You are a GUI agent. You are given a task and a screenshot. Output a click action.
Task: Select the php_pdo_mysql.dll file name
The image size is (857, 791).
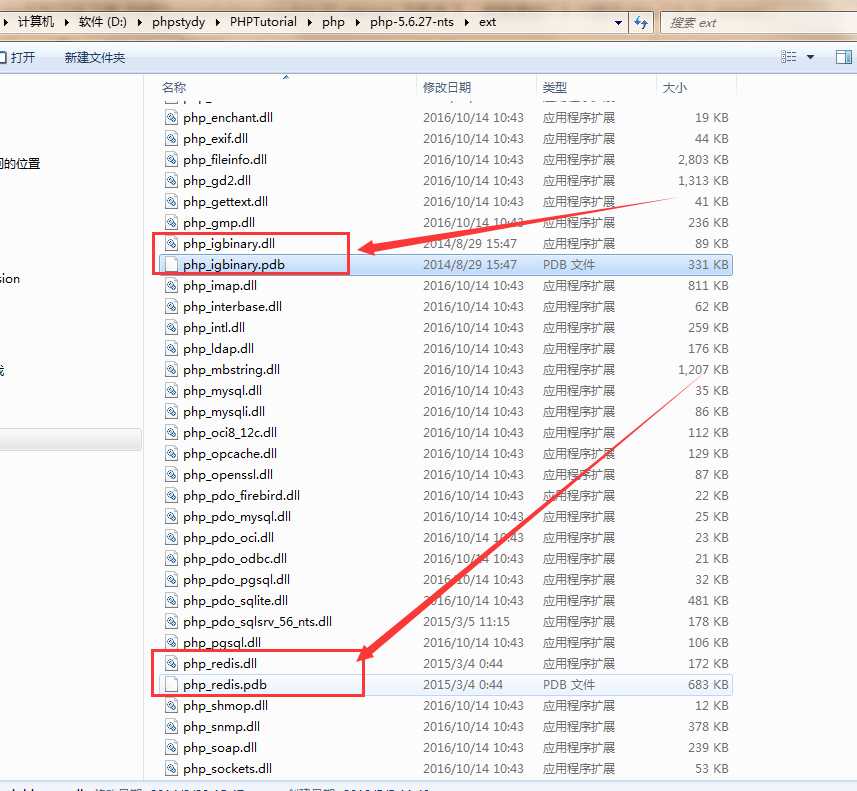(x=237, y=517)
